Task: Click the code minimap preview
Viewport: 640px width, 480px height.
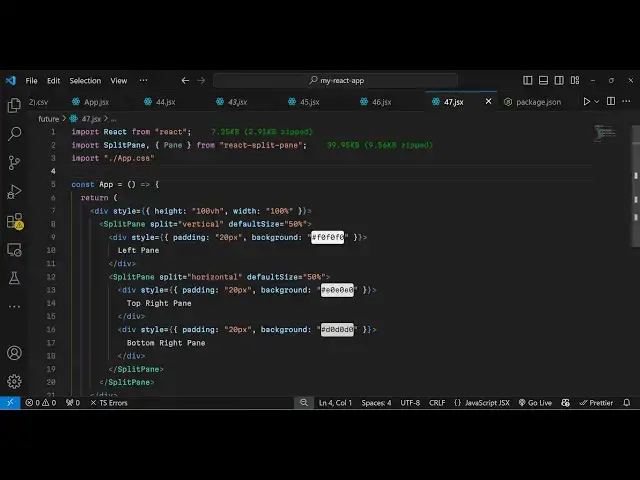Action: click(x=605, y=133)
